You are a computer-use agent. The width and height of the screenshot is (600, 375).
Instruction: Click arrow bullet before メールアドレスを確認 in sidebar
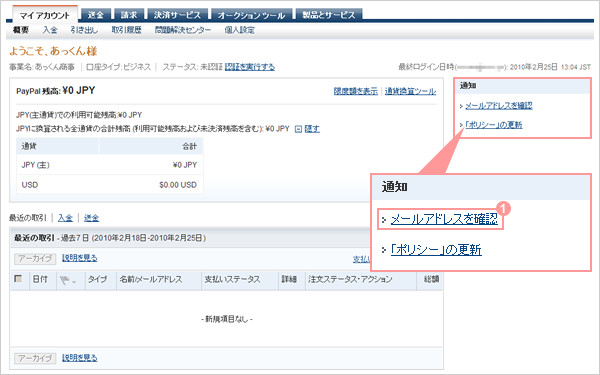click(x=461, y=106)
